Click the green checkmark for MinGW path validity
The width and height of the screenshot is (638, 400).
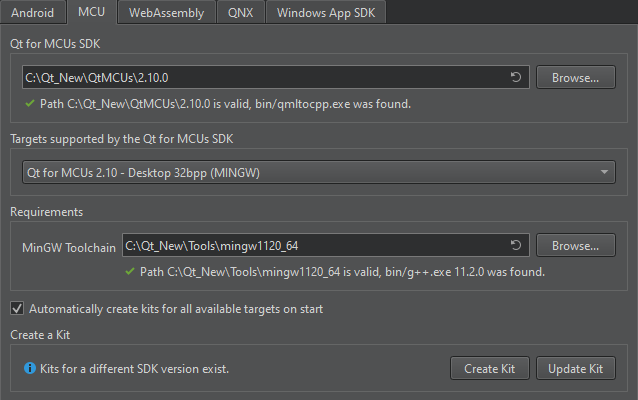coord(130,271)
